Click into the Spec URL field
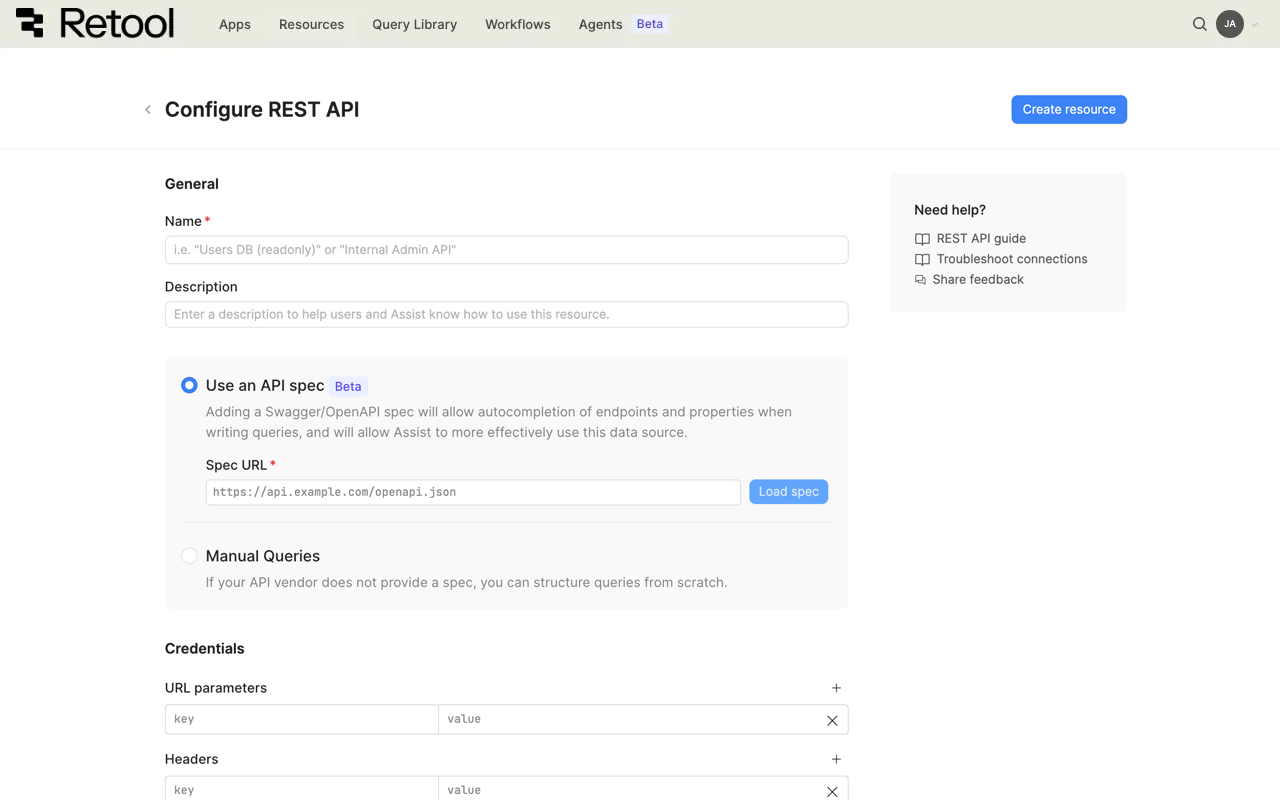The image size is (1280, 800). click(473, 492)
